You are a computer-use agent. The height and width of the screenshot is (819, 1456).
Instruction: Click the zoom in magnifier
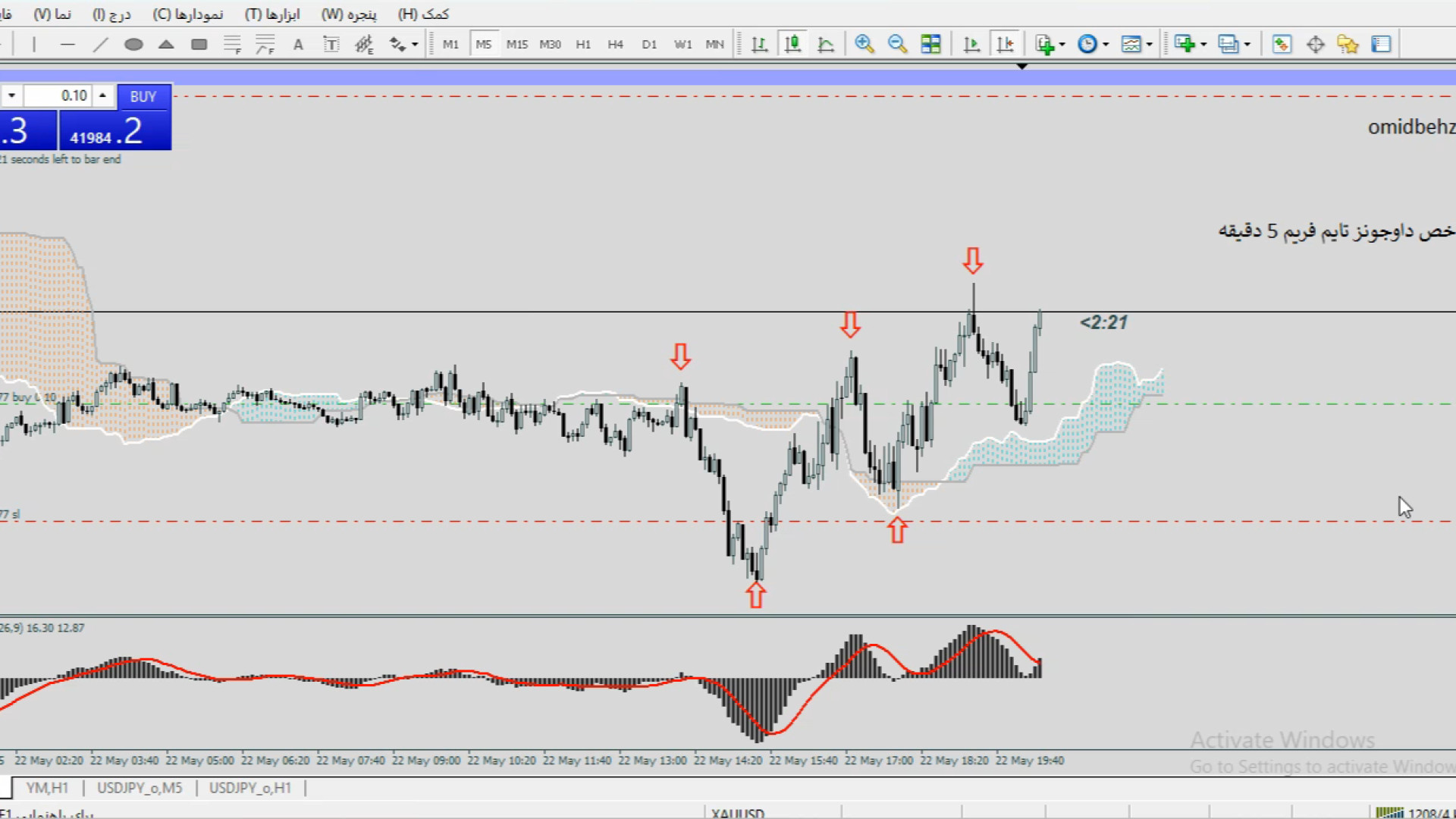pyautogui.click(x=864, y=45)
